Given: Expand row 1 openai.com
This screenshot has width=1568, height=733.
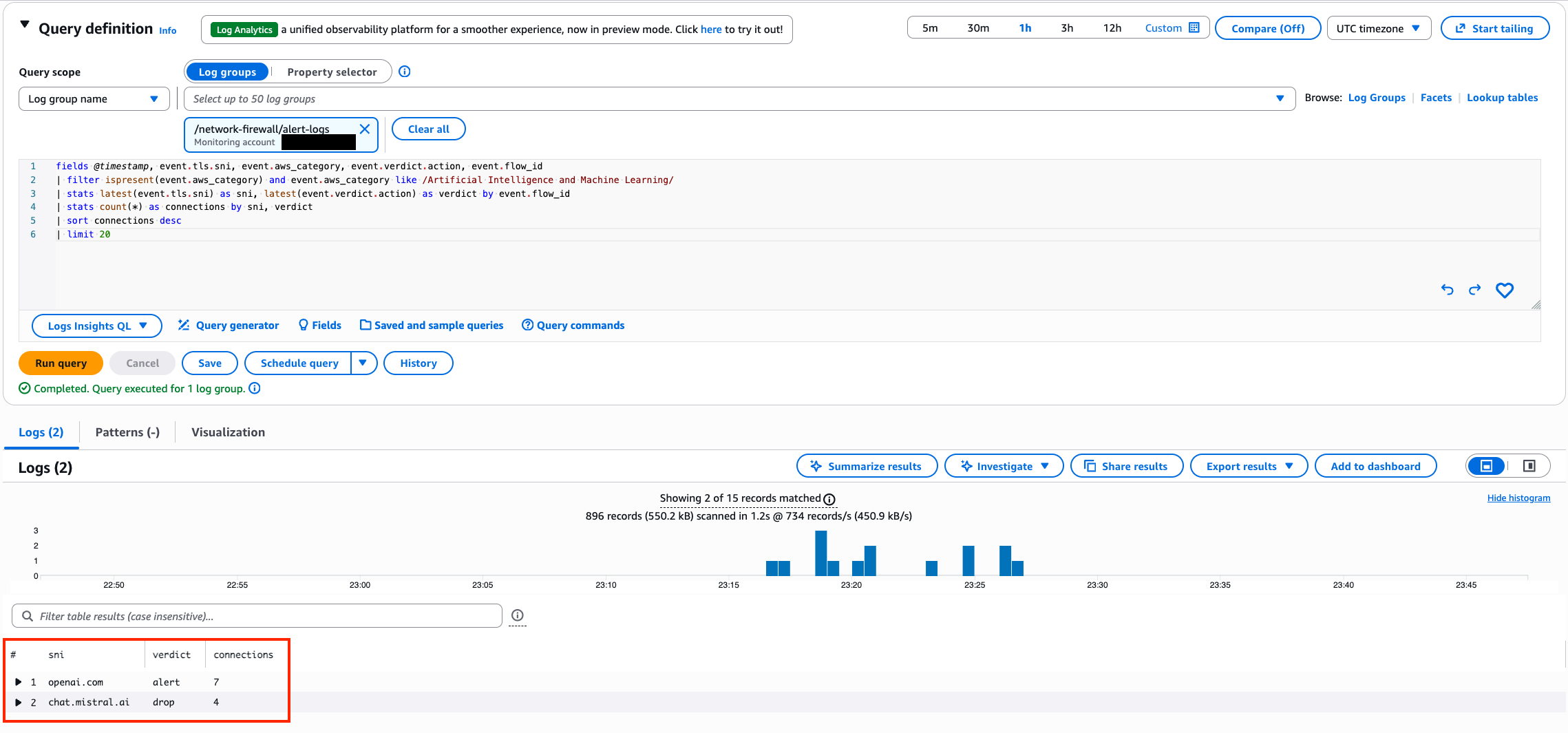Looking at the screenshot, I should 18,682.
